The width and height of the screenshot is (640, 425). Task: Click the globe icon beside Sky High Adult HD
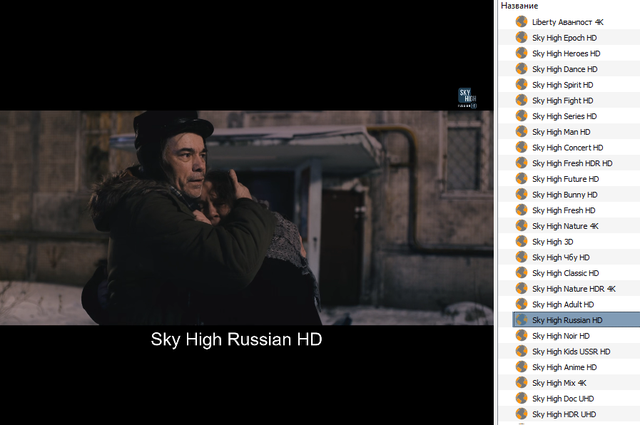pyautogui.click(x=521, y=304)
